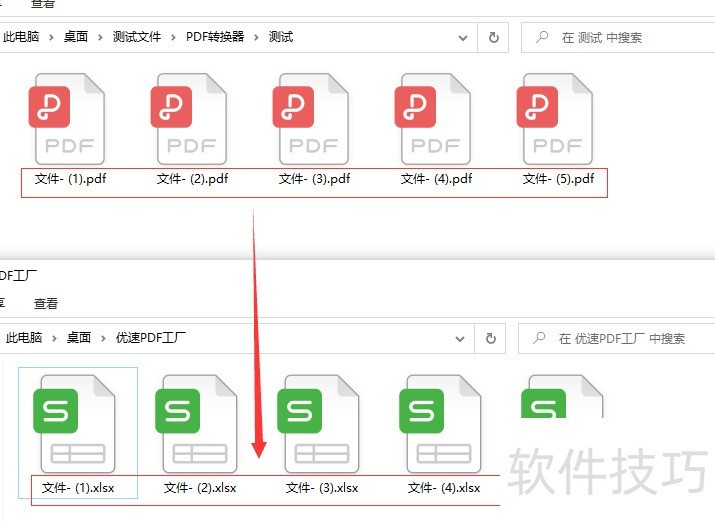Expand chevron after 此电脑 in the 优速PDF工厂 window
715x525 pixels.
54,338
